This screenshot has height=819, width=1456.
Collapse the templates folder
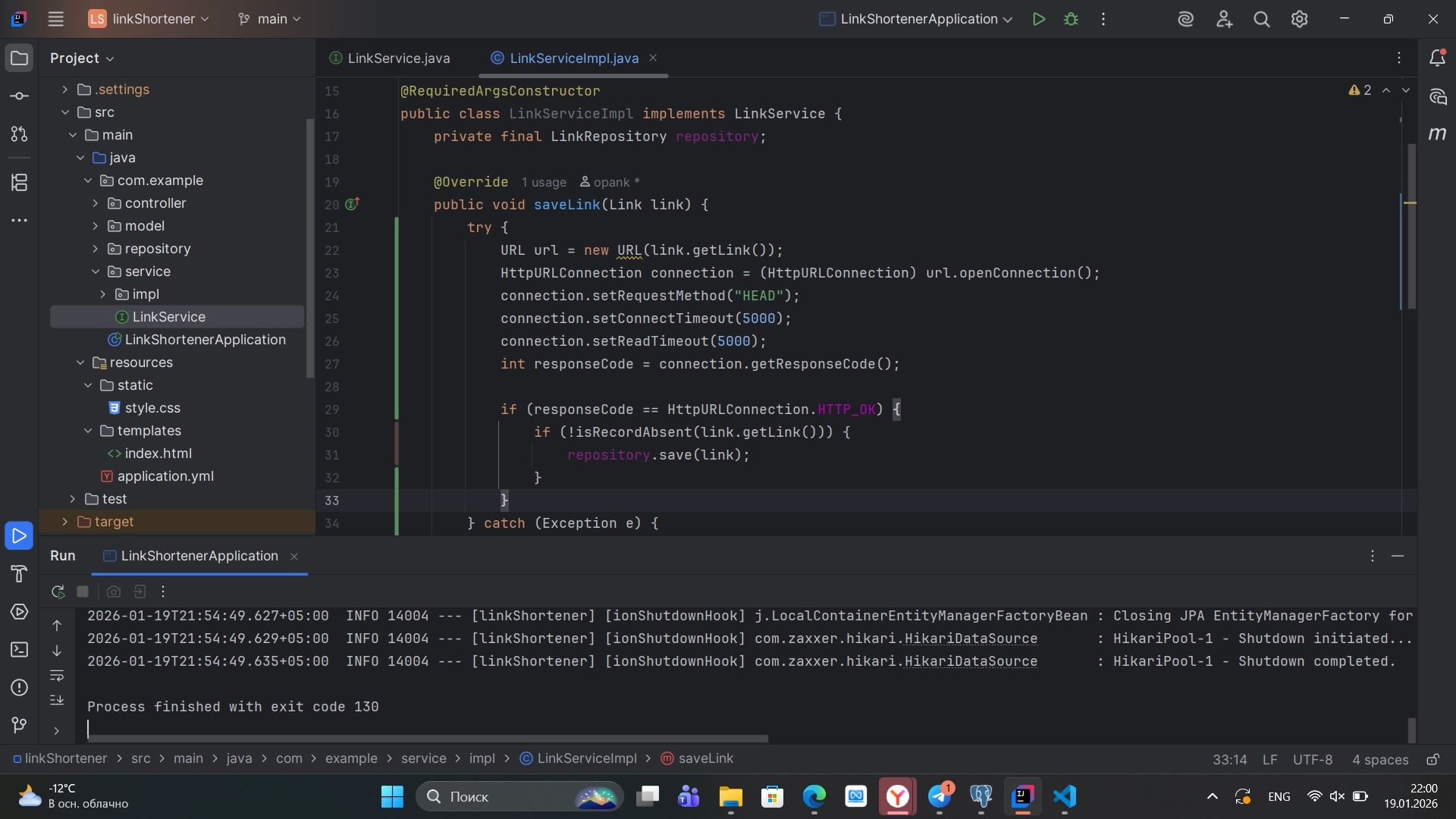click(88, 431)
